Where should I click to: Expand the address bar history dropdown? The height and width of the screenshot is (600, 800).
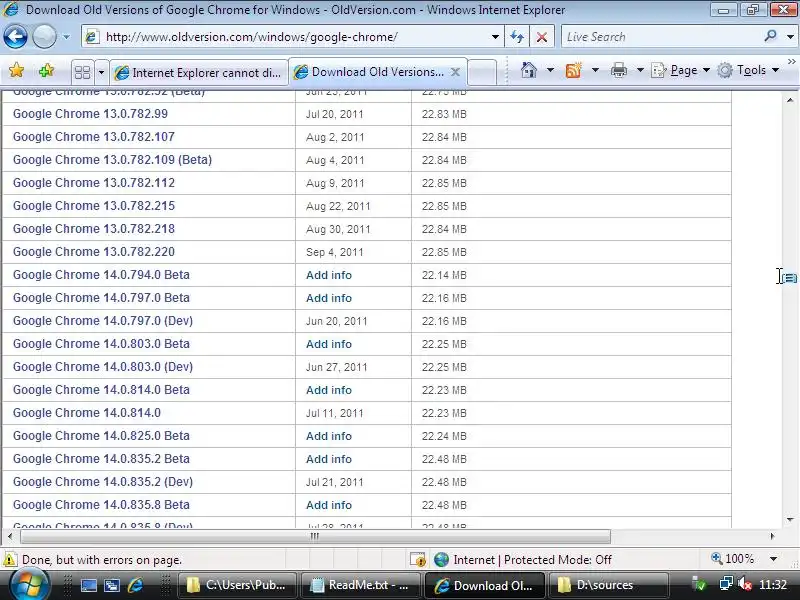495,37
